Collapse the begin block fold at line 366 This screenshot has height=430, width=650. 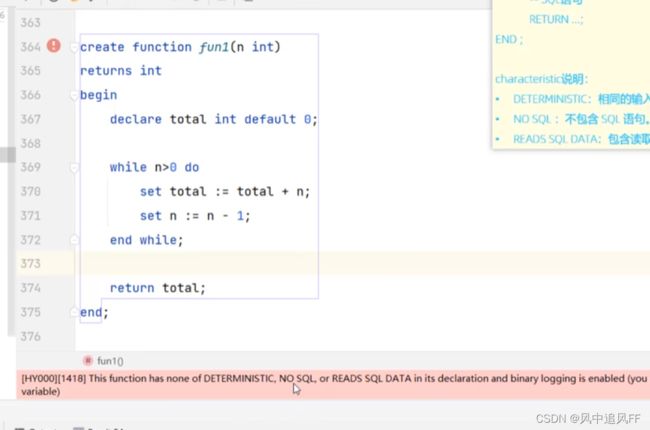[74, 96]
